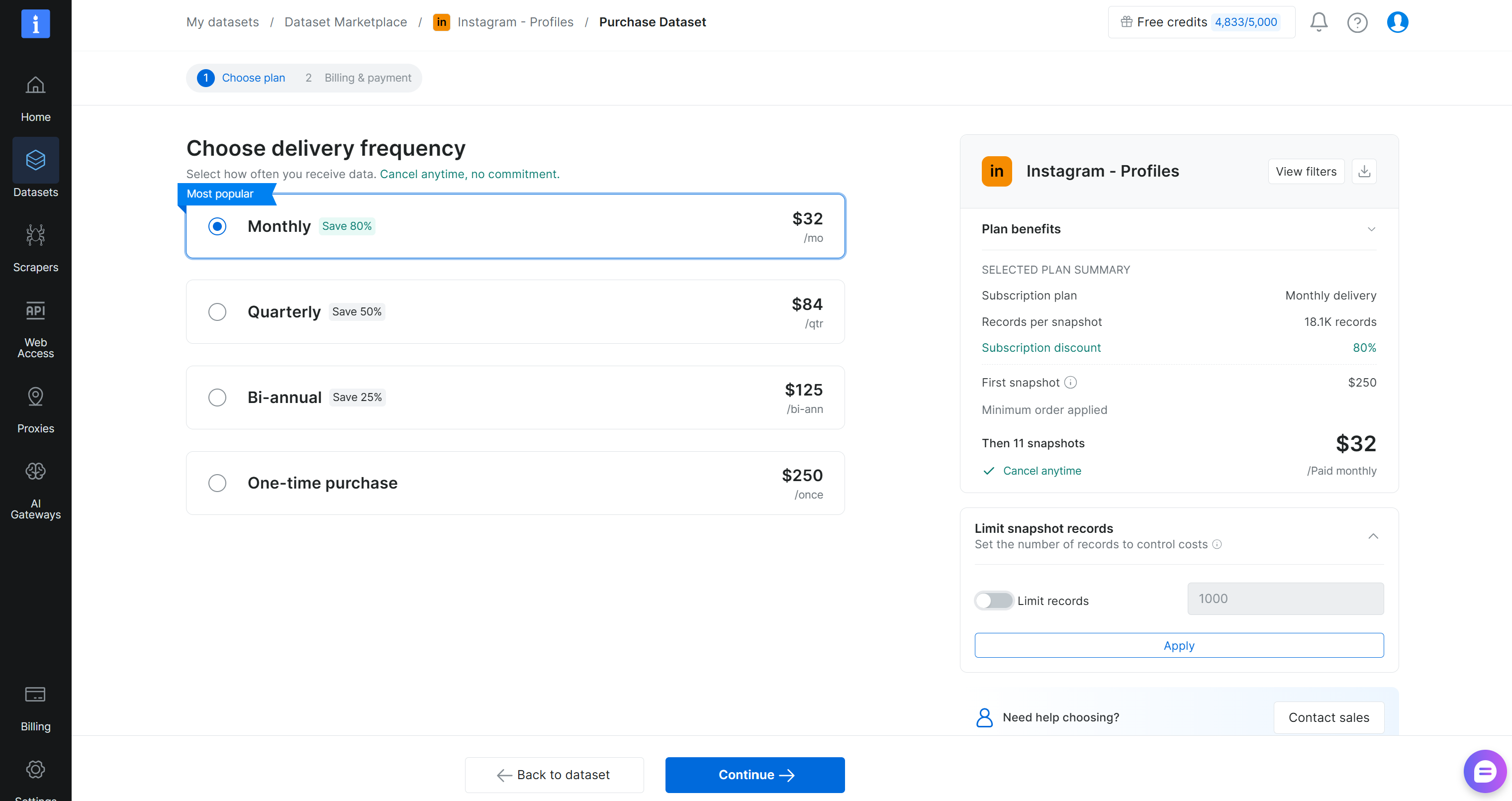Open the Free credits indicator
Image resolution: width=1512 pixels, height=801 pixels.
click(x=1201, y=22)
